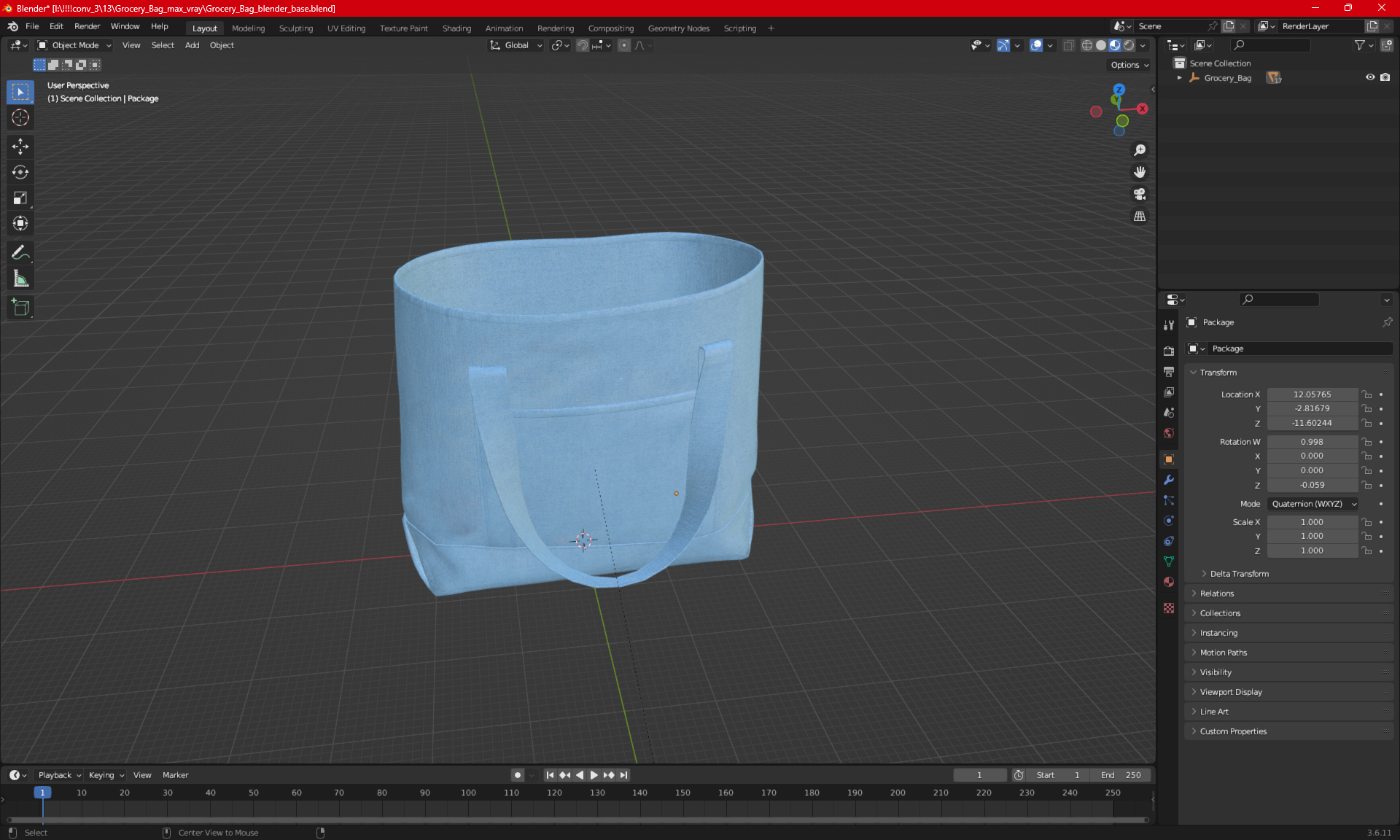The image size is (1400, 840).
Task: Expand the Custom Properties panel
Action: pos(1233,731)
